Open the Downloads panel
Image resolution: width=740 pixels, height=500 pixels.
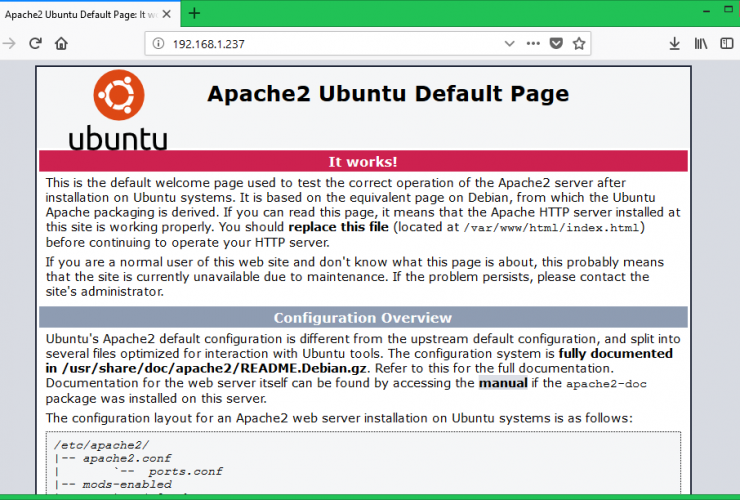click(x=674, y=44)
